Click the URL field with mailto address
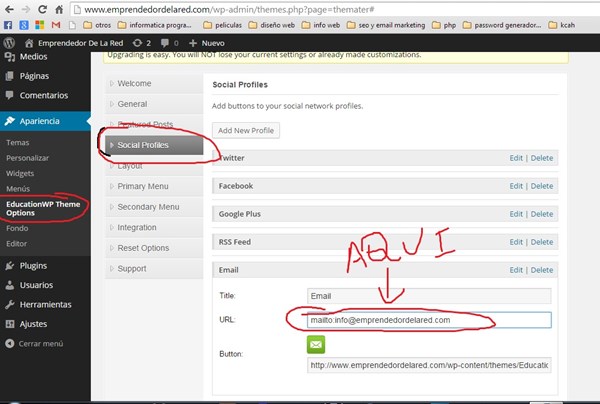Viewport: 600px width, 404px height. 429,320
